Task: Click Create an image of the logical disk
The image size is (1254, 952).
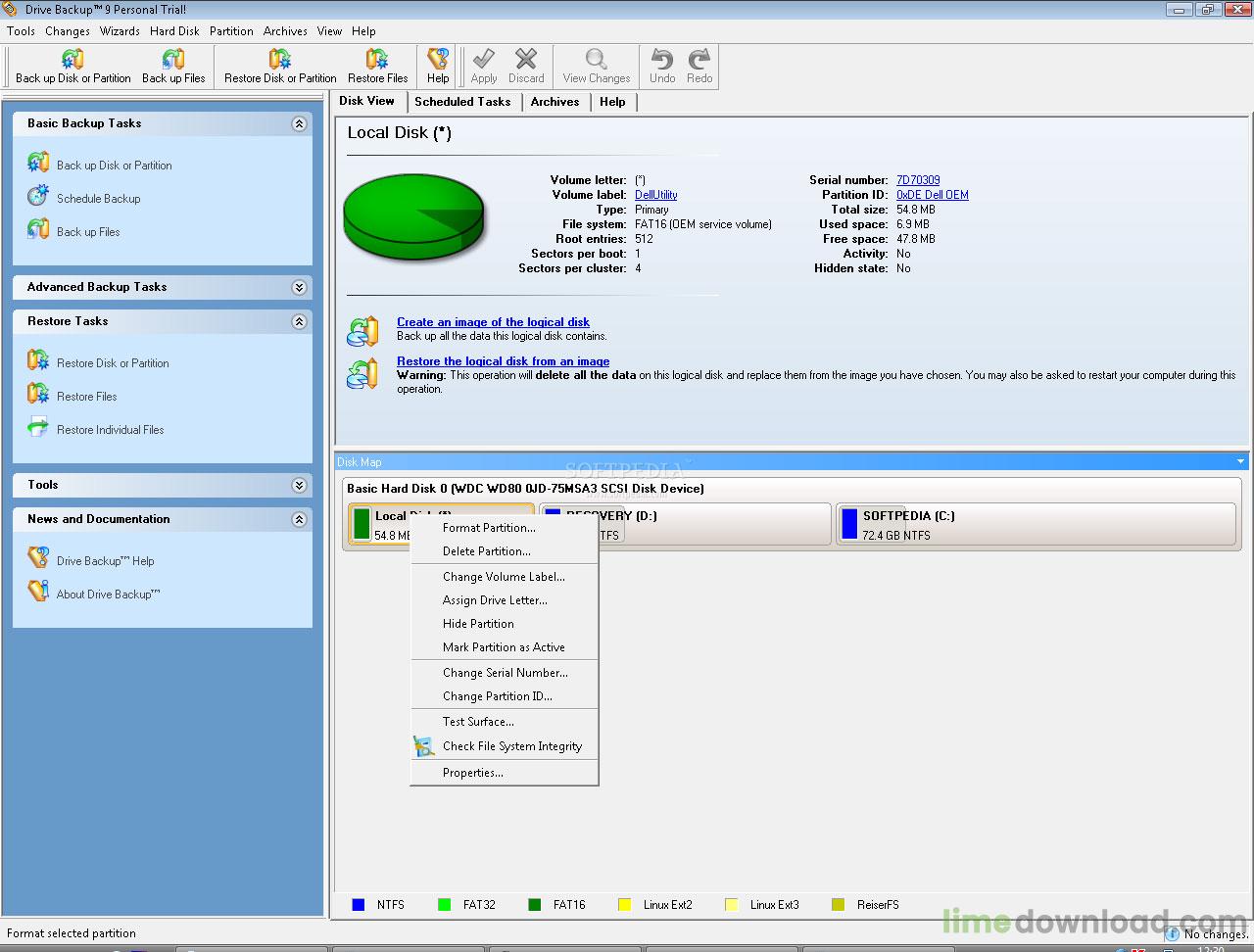Action: point(493,322)
